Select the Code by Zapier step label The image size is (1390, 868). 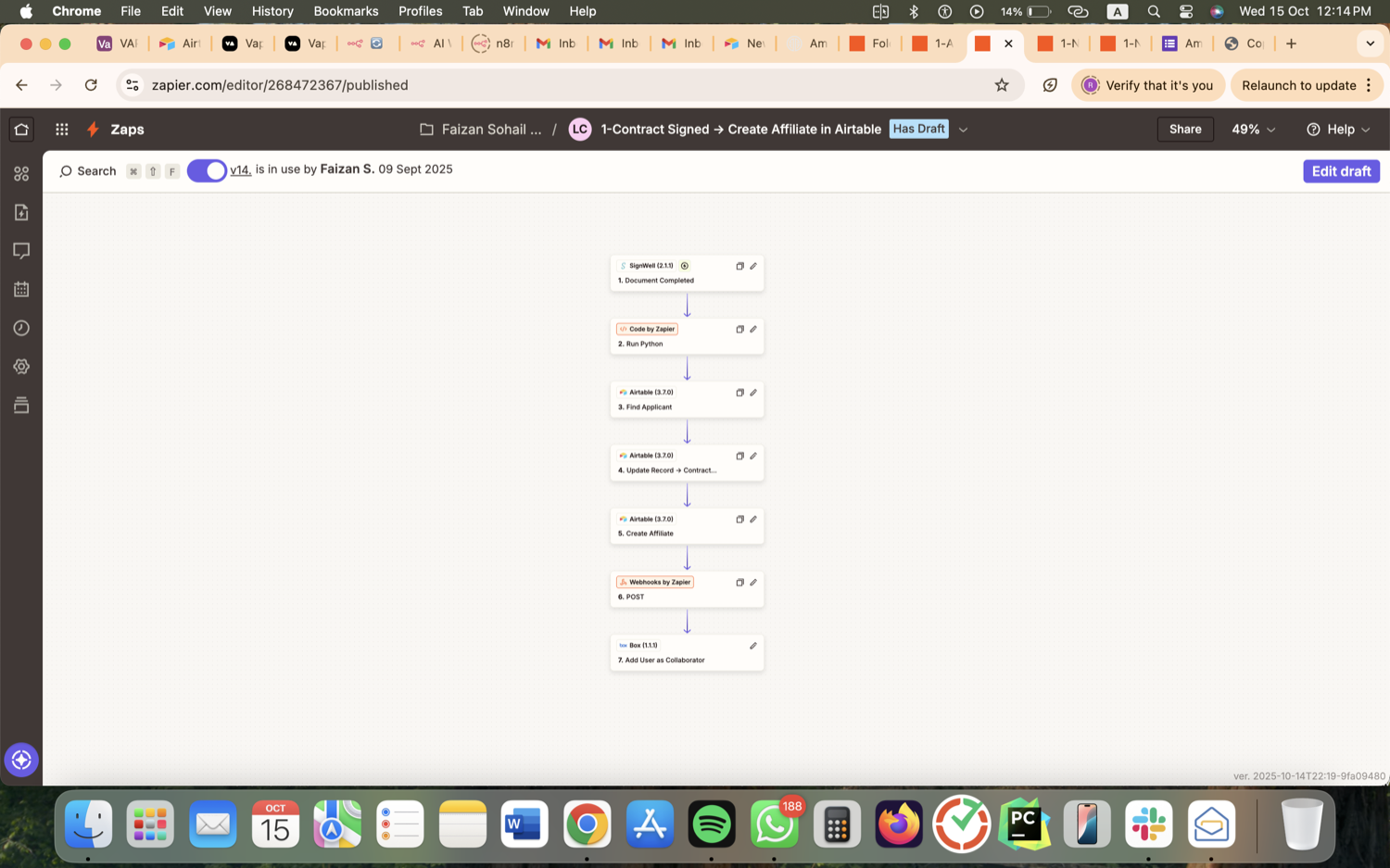pos(647,329)
